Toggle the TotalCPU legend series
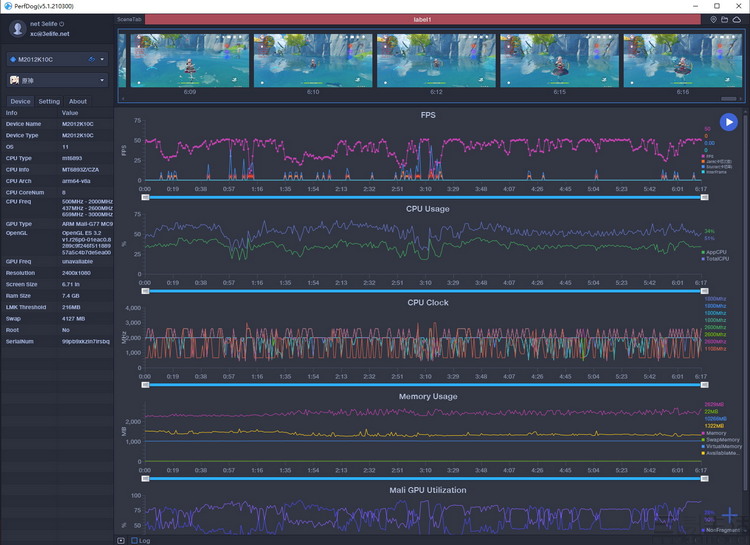Viewport: 750px width, 545px height. [x=715, y=259]
